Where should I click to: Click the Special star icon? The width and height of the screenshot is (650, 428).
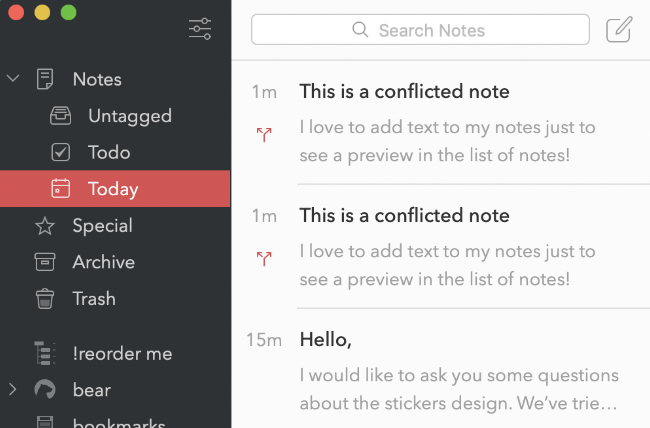[x=45, y=226]
